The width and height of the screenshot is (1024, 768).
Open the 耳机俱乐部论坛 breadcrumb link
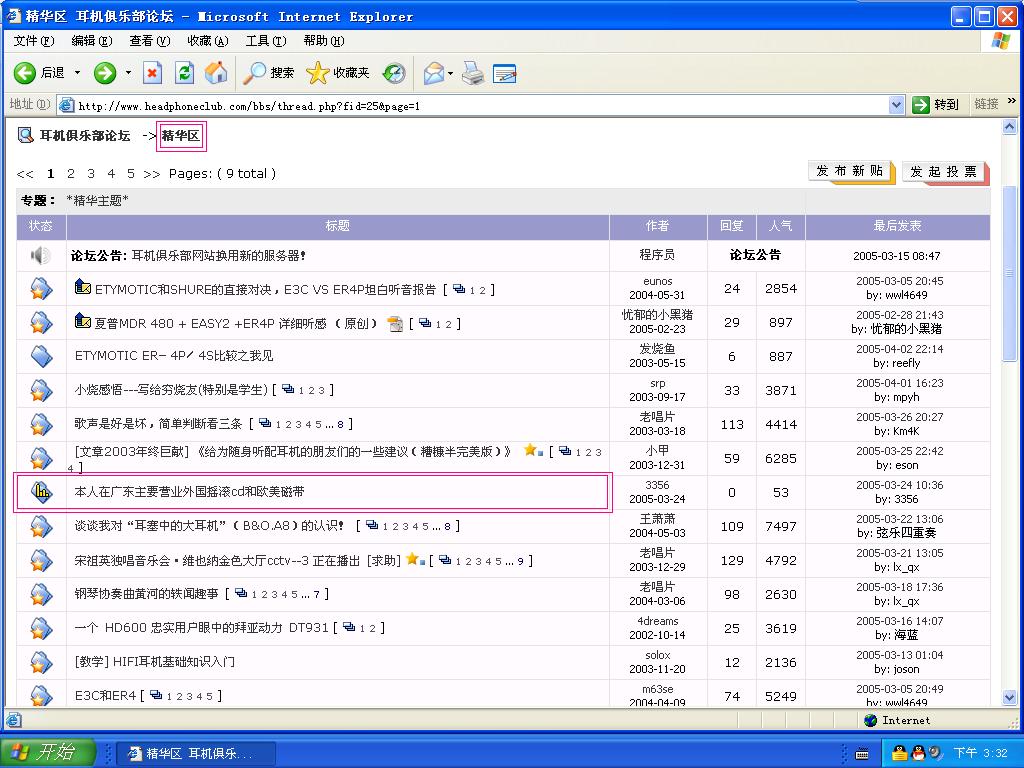click(85, 136)
